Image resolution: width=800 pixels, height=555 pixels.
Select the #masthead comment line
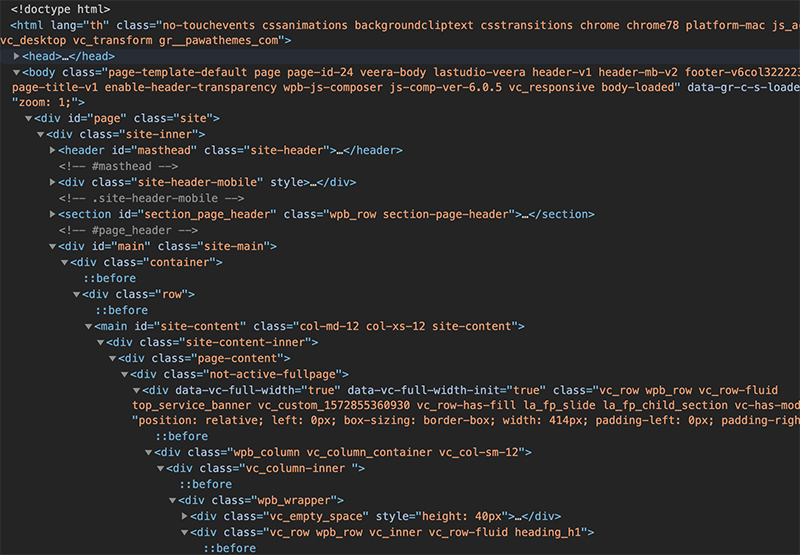[118, 166]
